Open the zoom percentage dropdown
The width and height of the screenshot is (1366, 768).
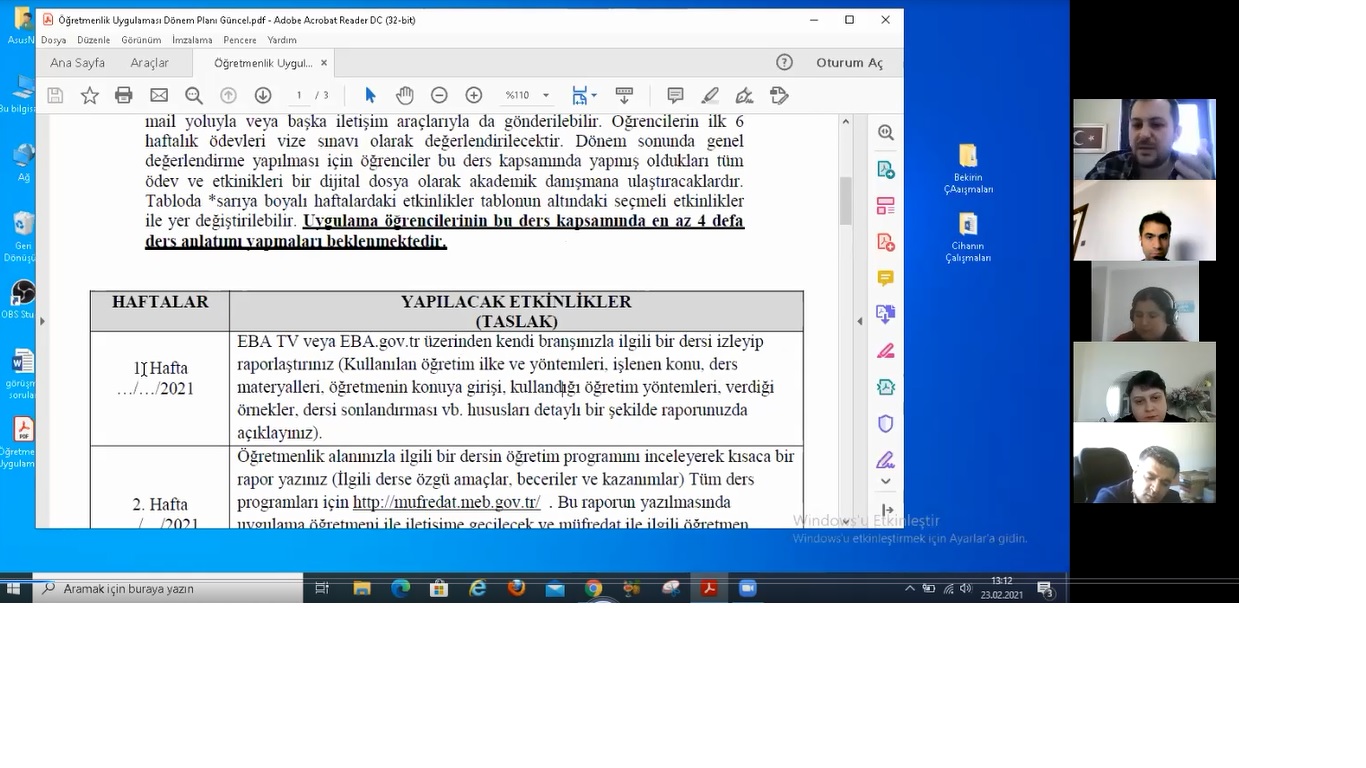546,95
